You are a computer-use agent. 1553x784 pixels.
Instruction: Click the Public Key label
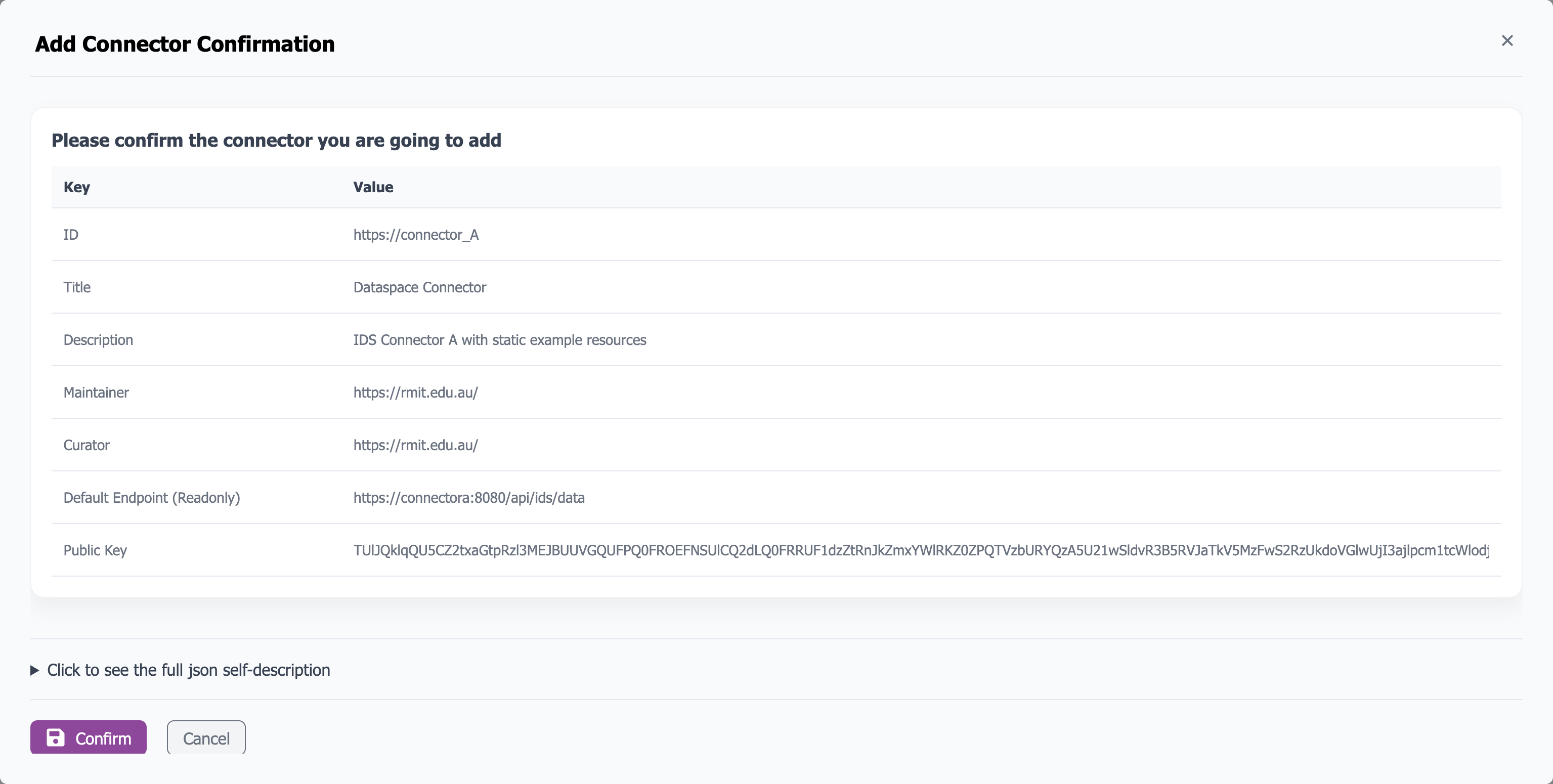[x=95, y=550]
